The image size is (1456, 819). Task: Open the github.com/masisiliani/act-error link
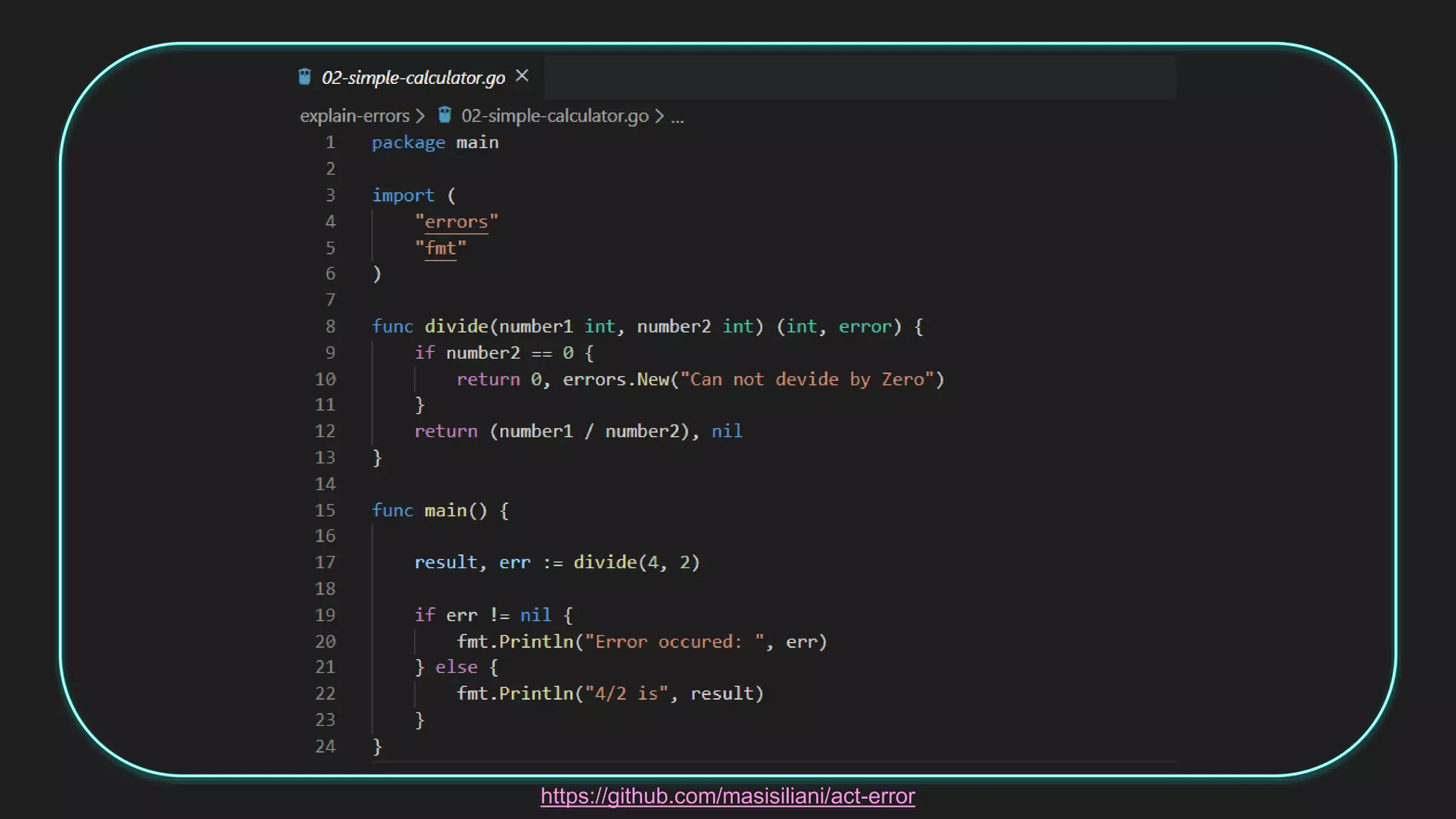click(x=727, y=796)
